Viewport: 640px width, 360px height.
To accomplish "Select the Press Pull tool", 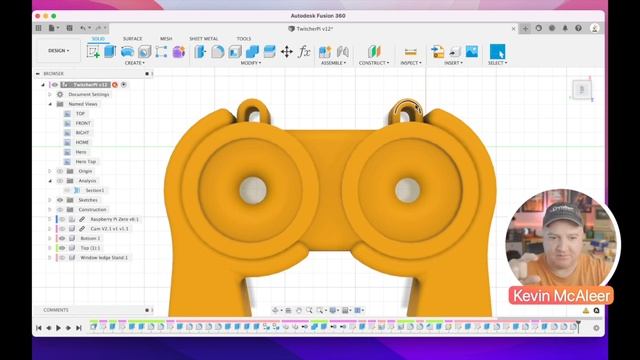I will click(200, 51).
